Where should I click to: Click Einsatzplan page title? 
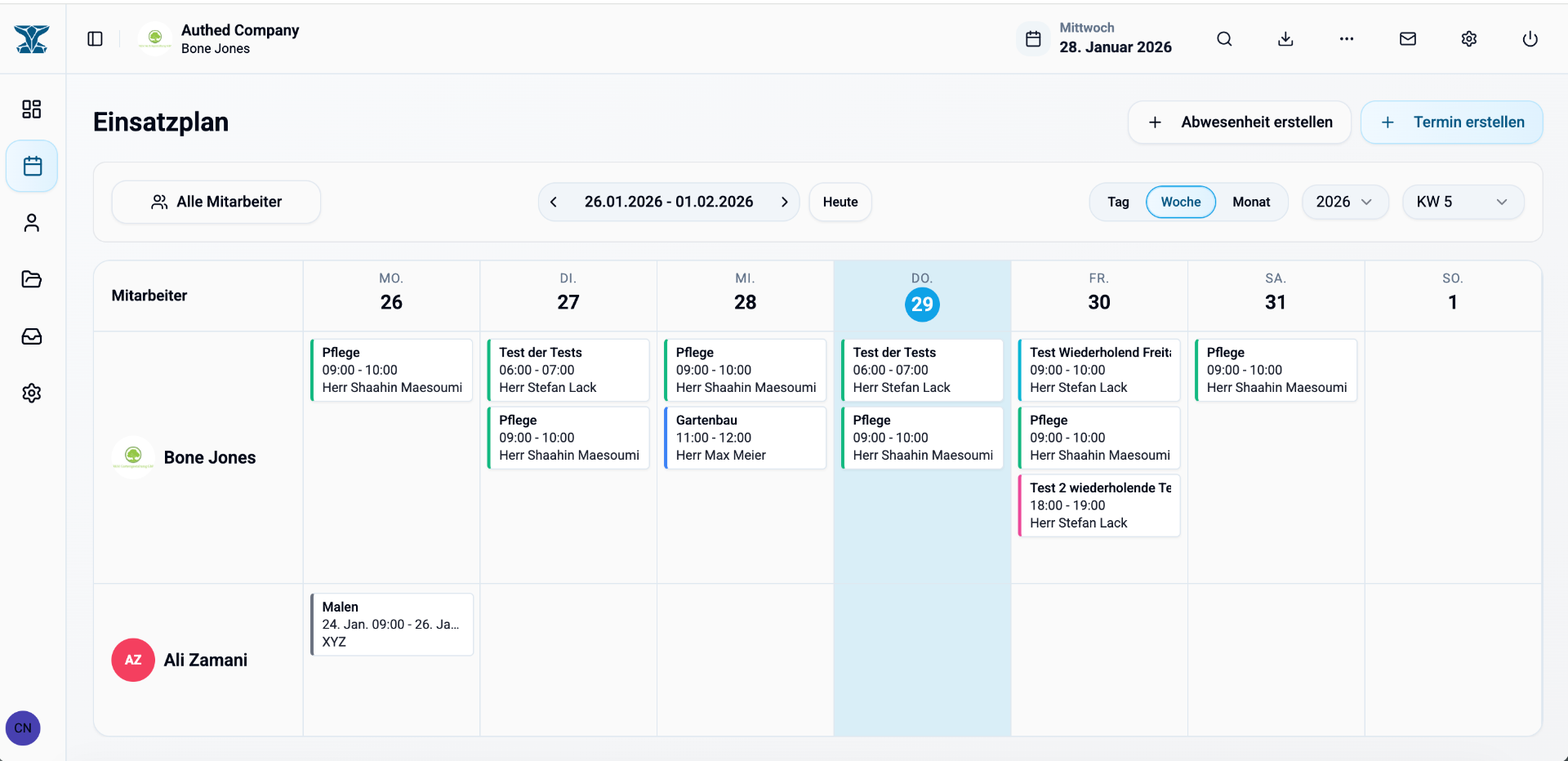click(161, 122)
